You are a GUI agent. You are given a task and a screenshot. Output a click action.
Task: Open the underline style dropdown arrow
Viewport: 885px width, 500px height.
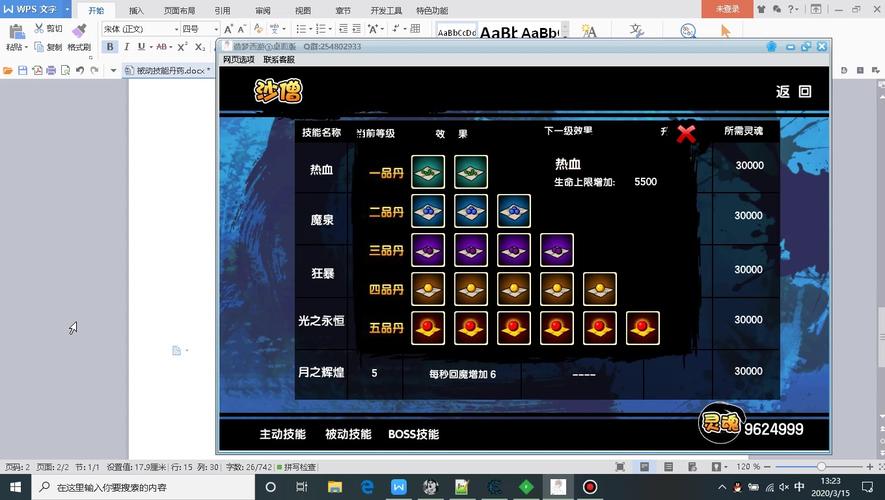(x=151, y=47)
